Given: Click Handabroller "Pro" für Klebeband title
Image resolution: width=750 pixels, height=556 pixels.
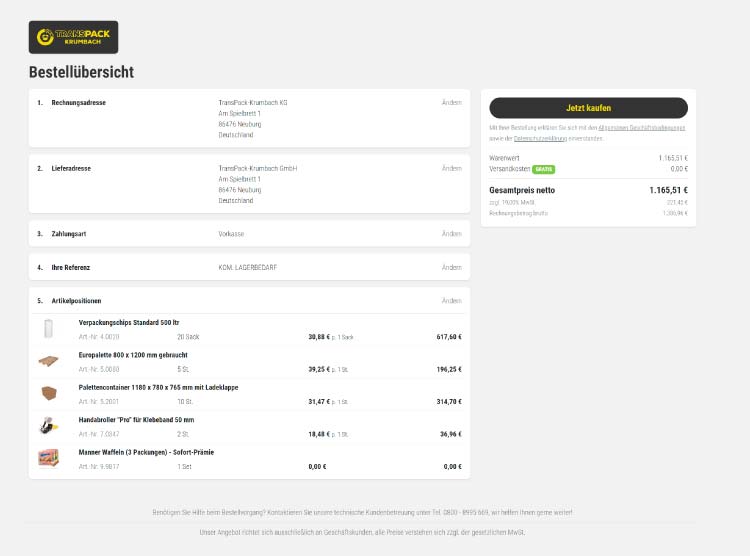Looking at the screenshot, I should 136,420.
